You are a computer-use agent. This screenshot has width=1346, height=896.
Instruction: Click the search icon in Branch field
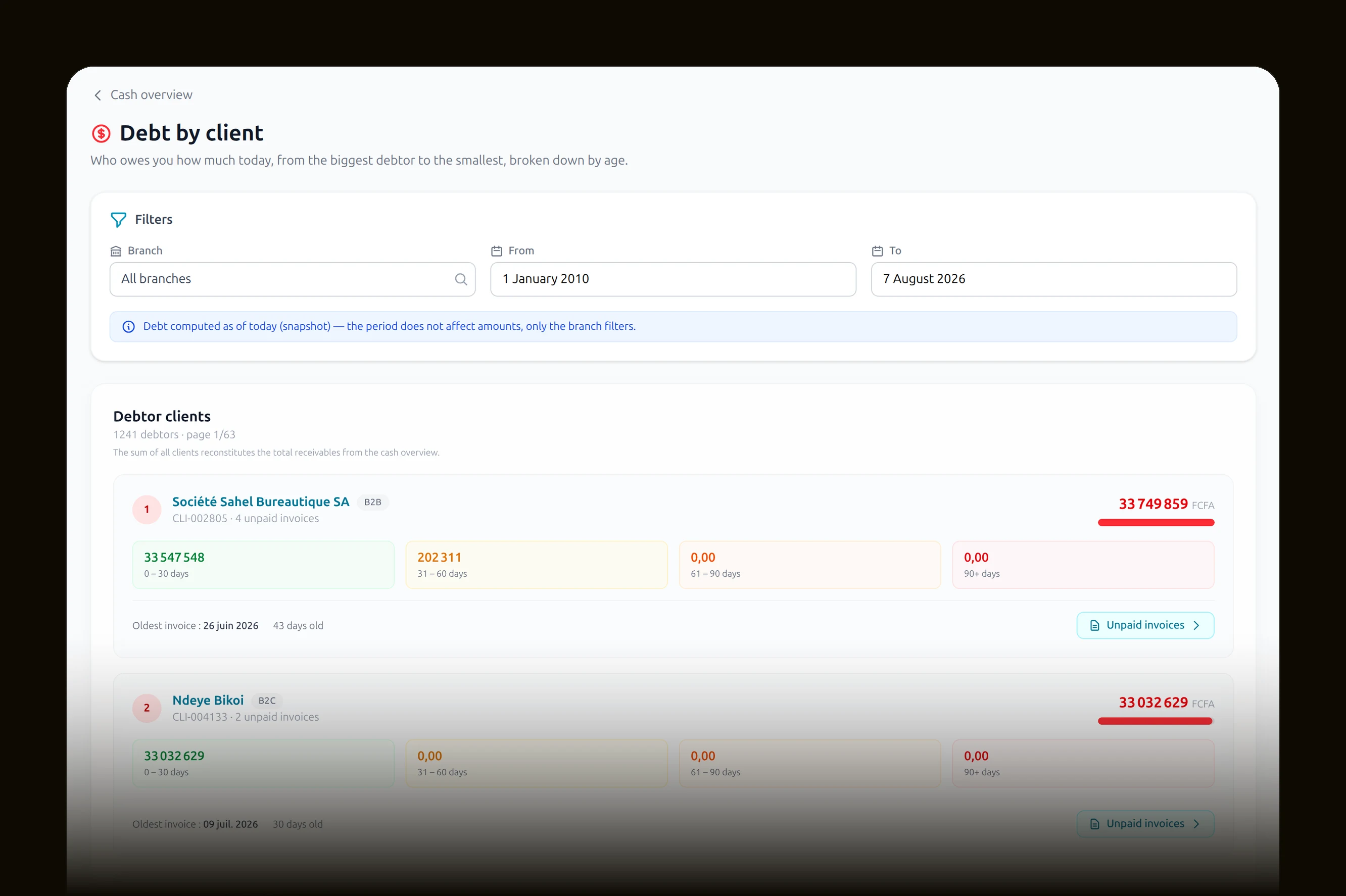pos(461,279)
